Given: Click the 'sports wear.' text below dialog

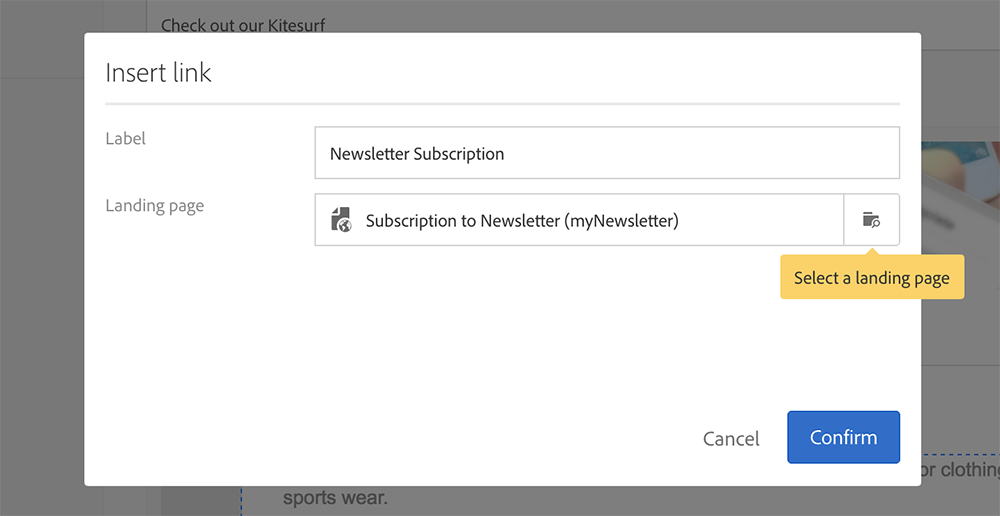Looking at the screenshot, I should [x=335, y=498].
